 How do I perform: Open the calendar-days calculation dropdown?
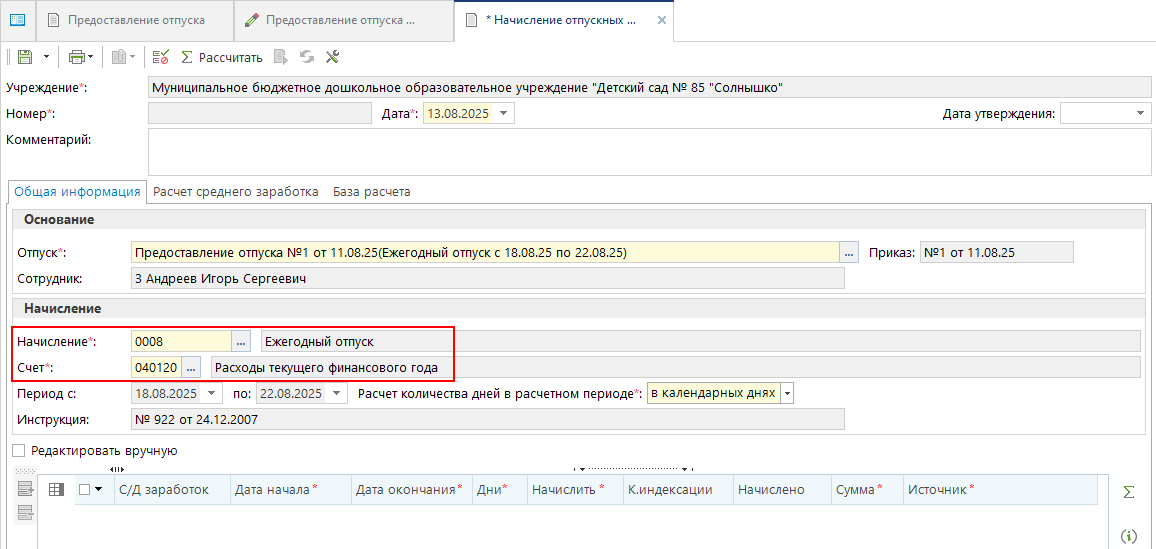[x=787, y=393]
